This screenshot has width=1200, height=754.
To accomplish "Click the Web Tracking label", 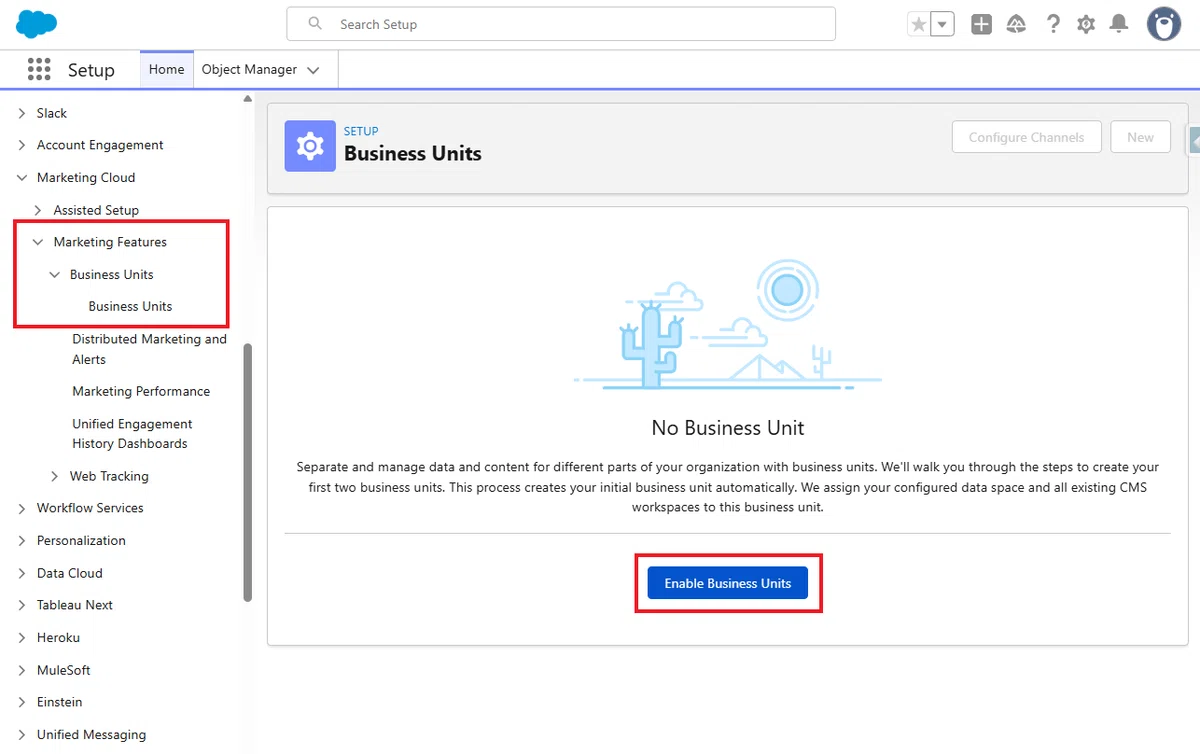I will pos(109,476).
